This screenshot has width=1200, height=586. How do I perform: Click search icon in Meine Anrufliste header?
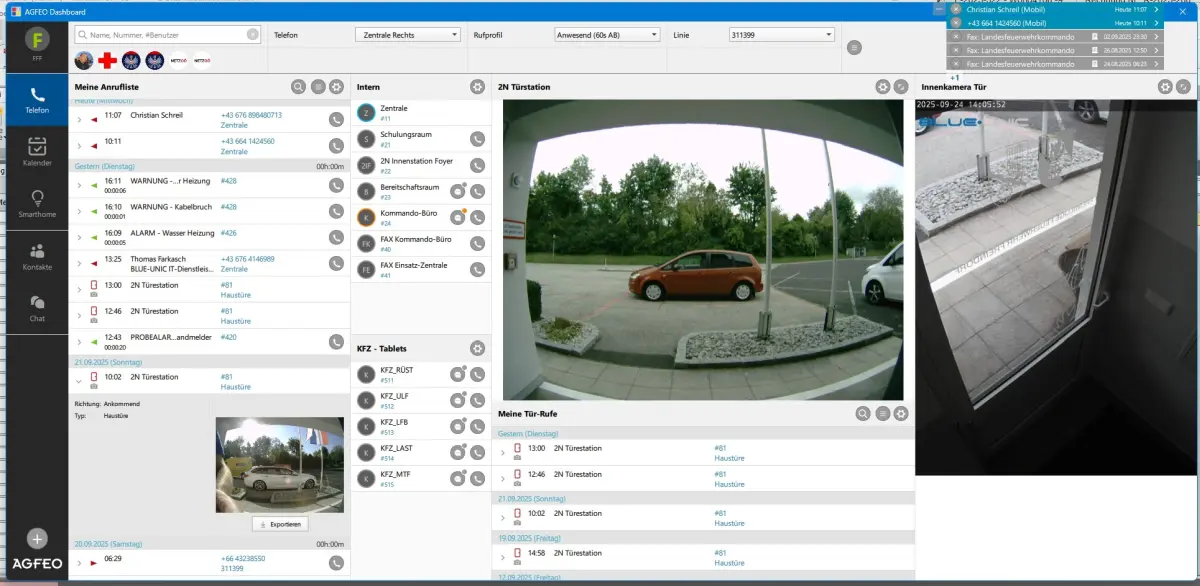298,87
